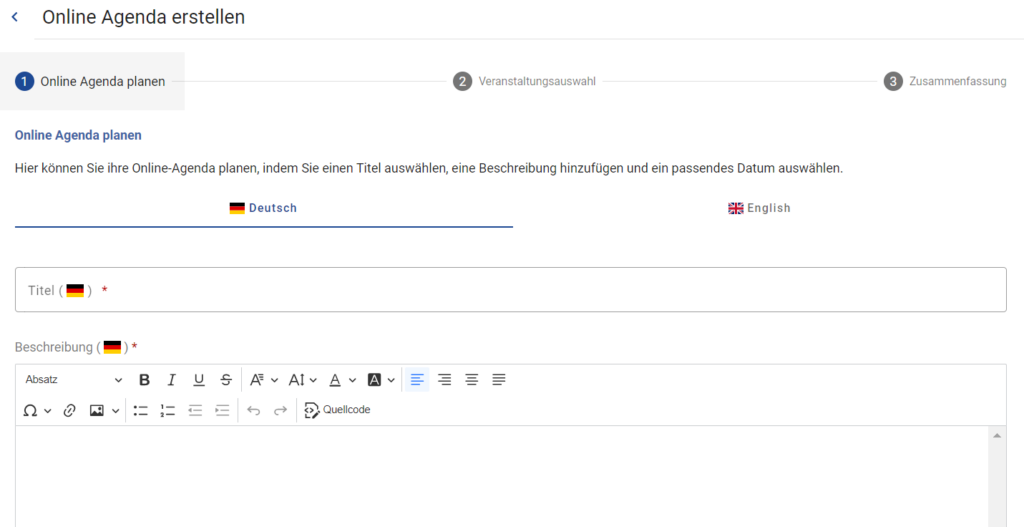Expand the special characters Omega dropdown
This screenshot has height=527, width=1024.
(37, 410)
